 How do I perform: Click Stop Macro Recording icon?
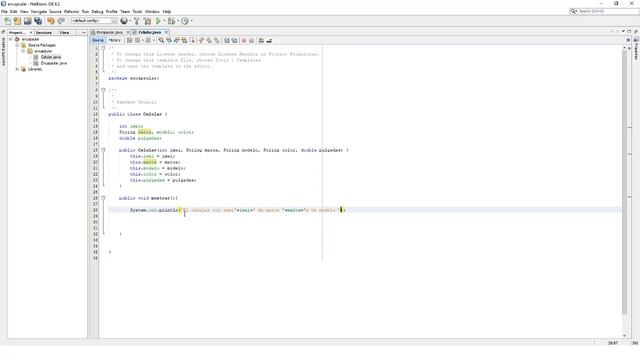pyautogui.click(x=251, y=40)
